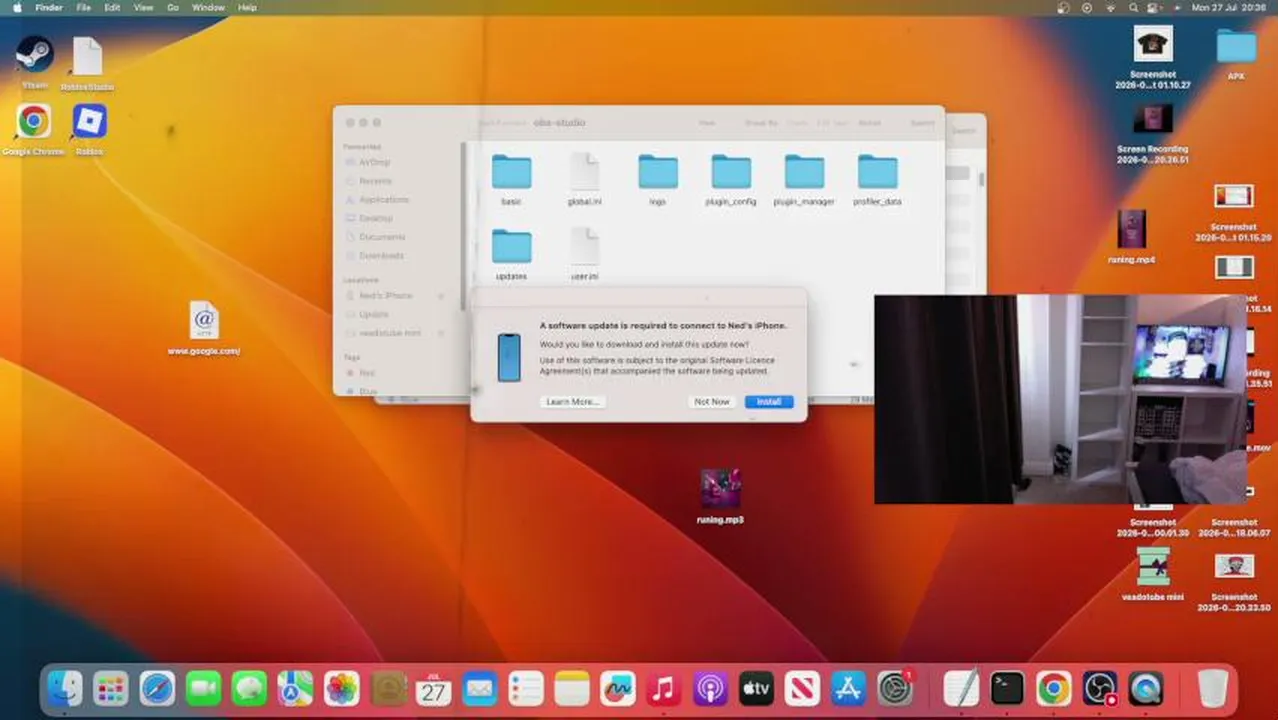Open the Go menu

click(x=173, y=7)
